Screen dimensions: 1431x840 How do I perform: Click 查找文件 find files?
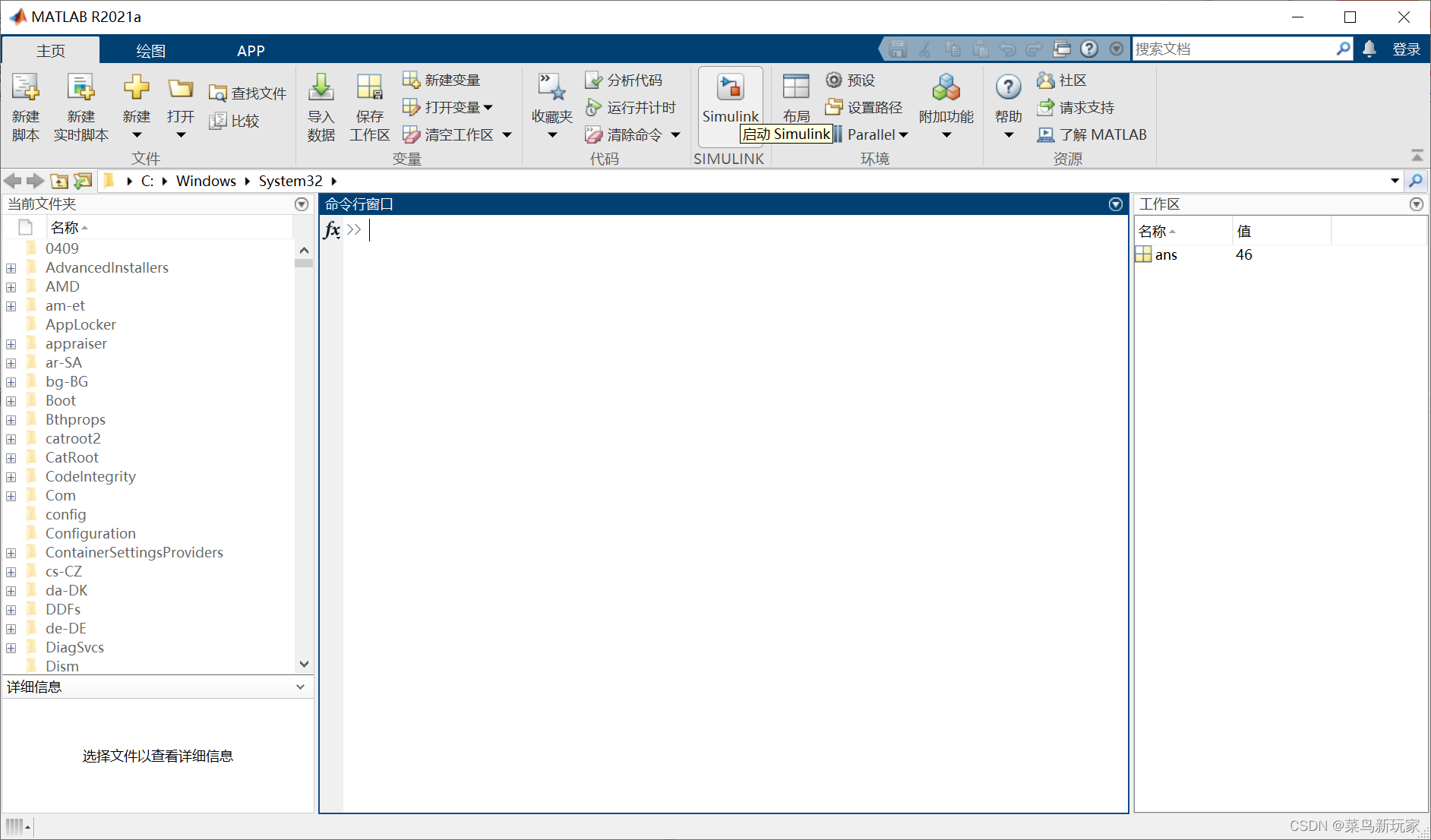248,93
